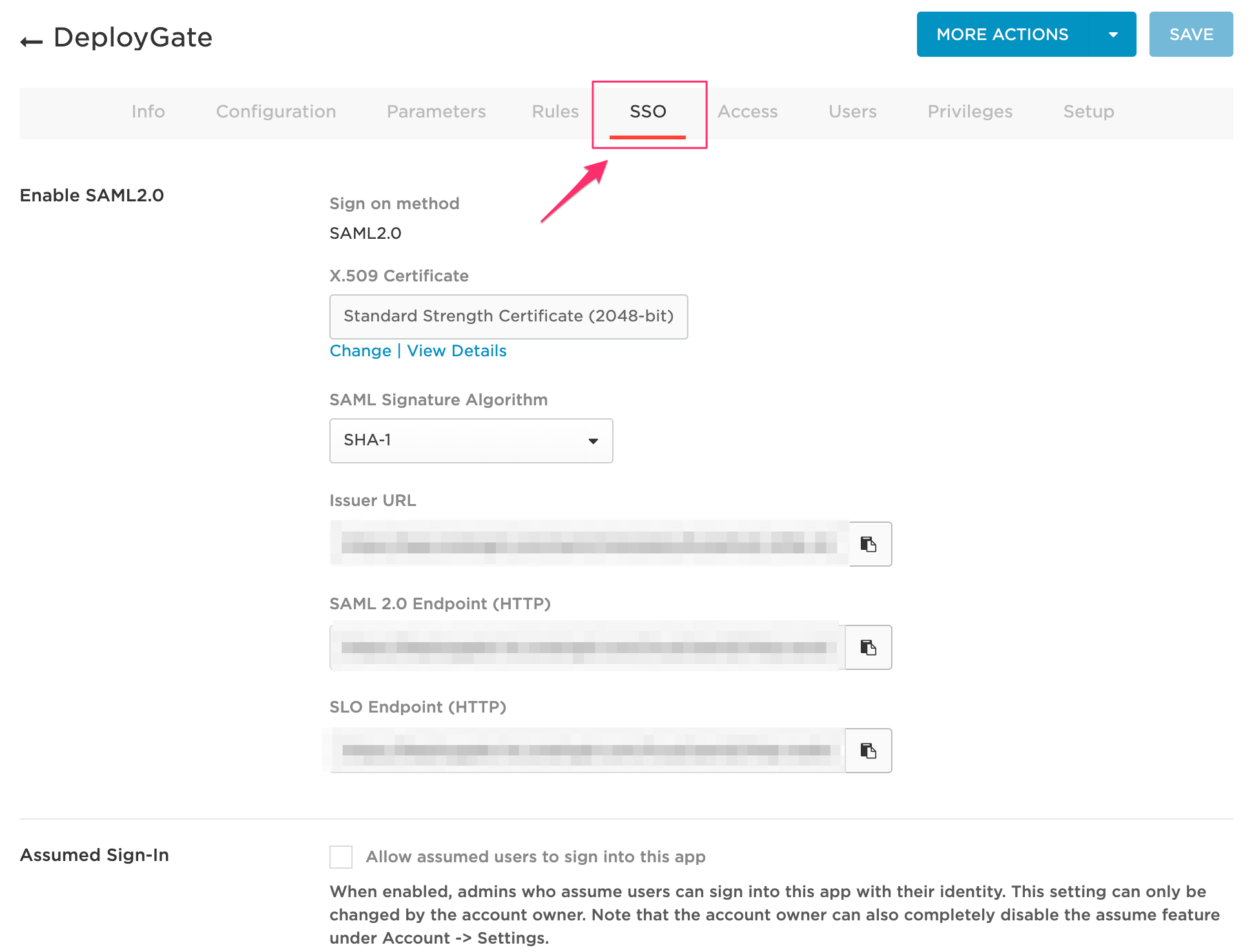This screenshot has height=952, width=1256.
Task: Copy the SLO Endpoint value
Action: coord(868,750)
